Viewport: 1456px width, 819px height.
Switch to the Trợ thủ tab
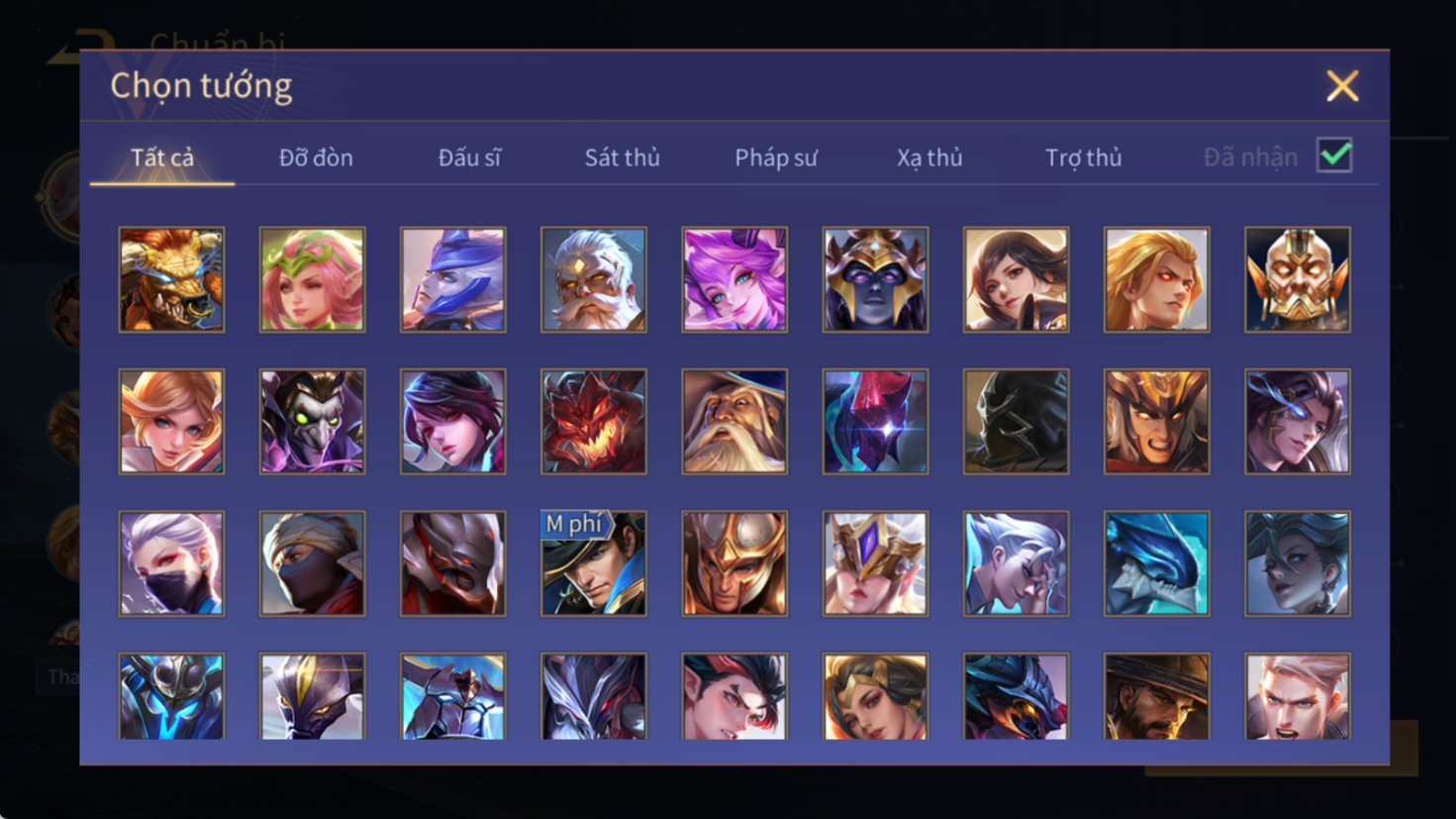point(1084,157)
